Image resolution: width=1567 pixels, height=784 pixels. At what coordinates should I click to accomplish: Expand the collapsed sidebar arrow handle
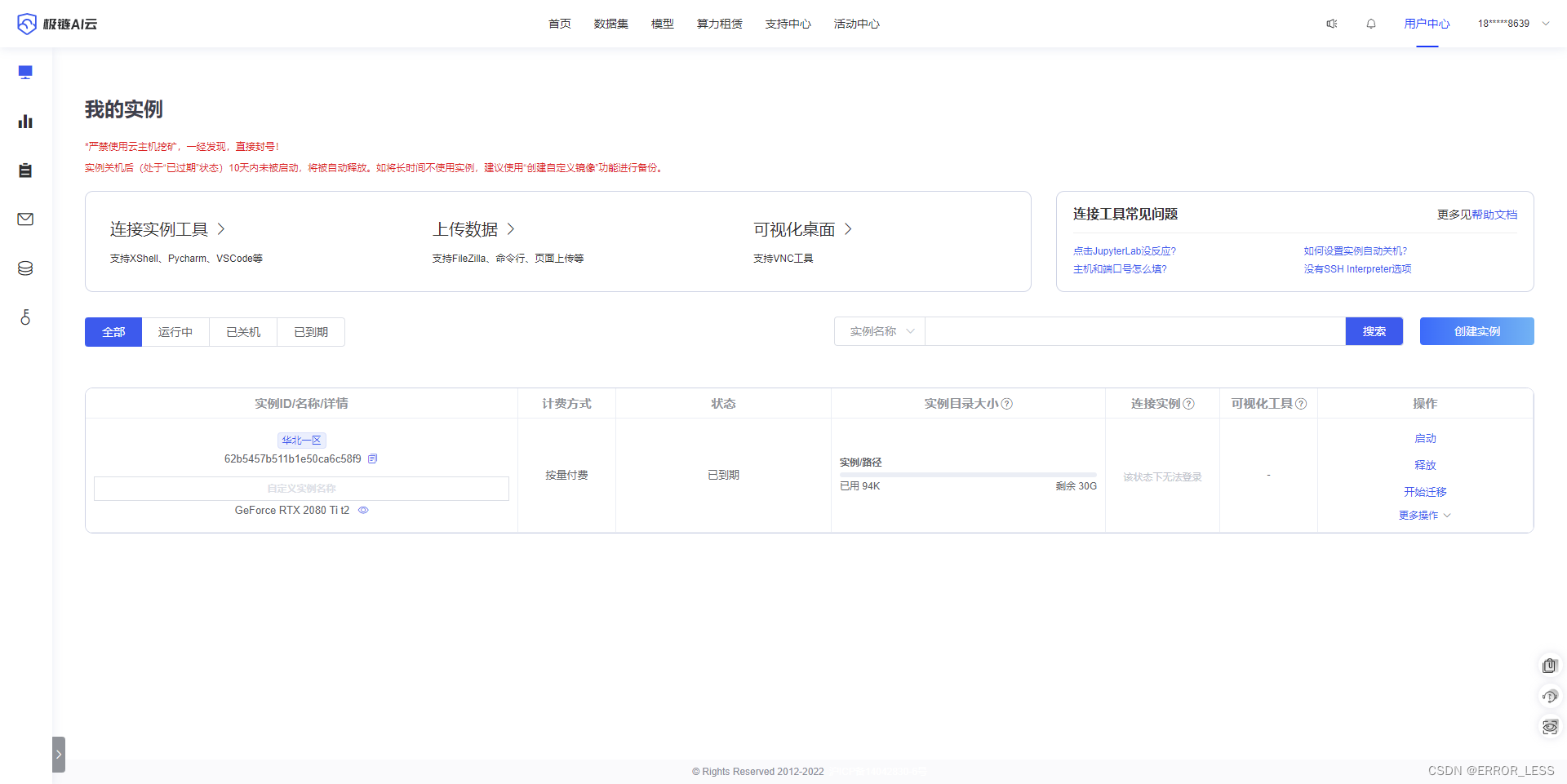[59, 755]
